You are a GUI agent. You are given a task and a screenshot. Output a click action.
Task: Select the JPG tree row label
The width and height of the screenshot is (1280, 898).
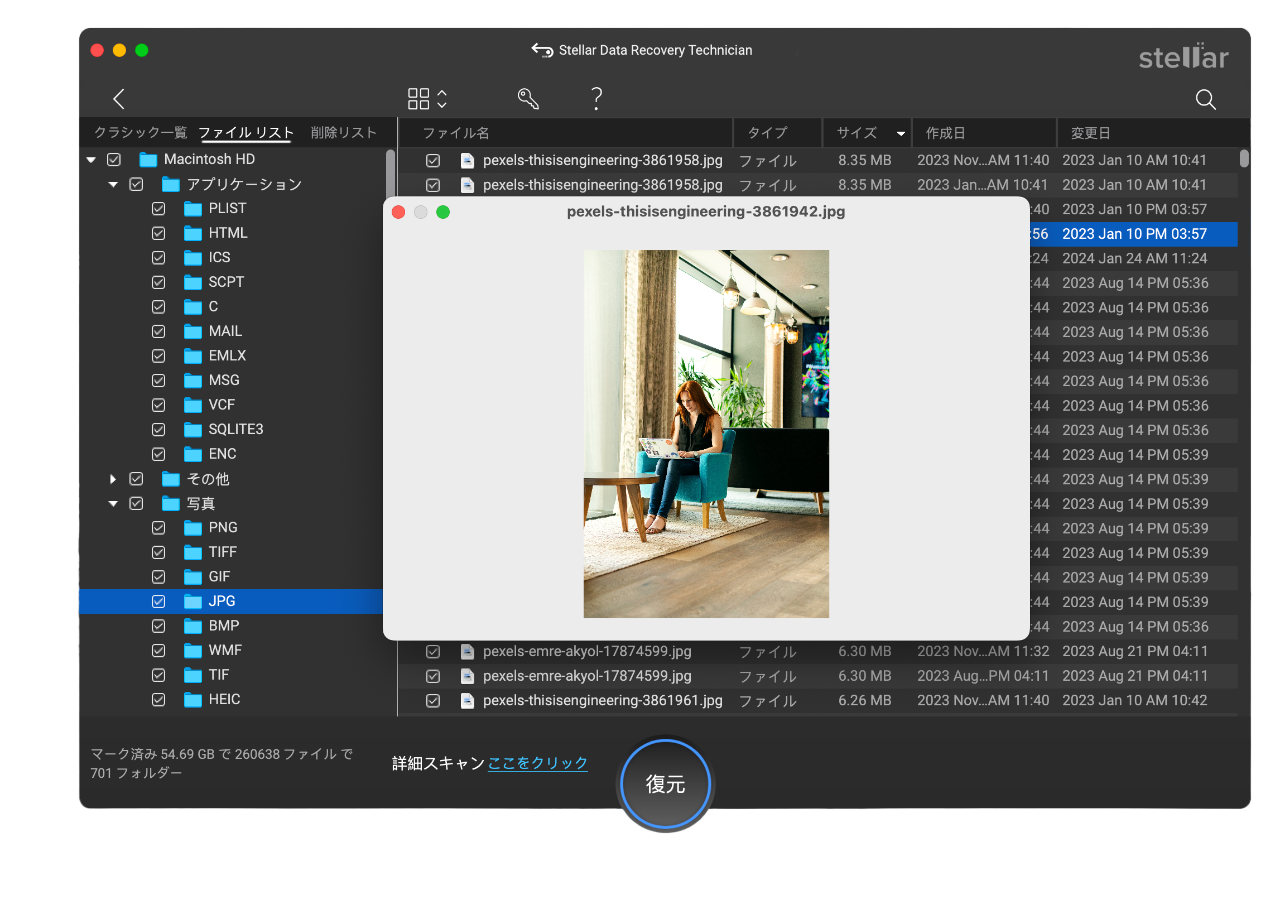pos(222,601)
